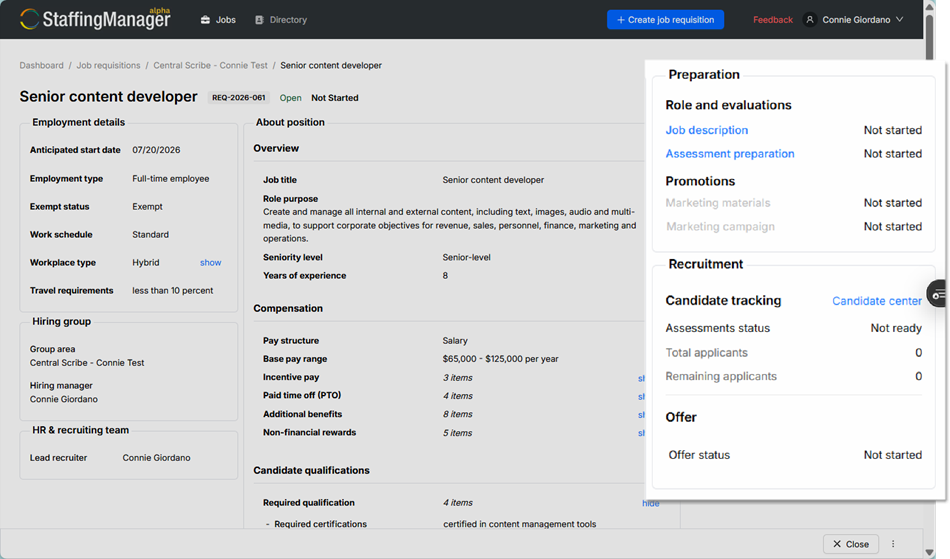
Task: Click the anticipated start date 07/20/2026
Action: coord(156,150)
